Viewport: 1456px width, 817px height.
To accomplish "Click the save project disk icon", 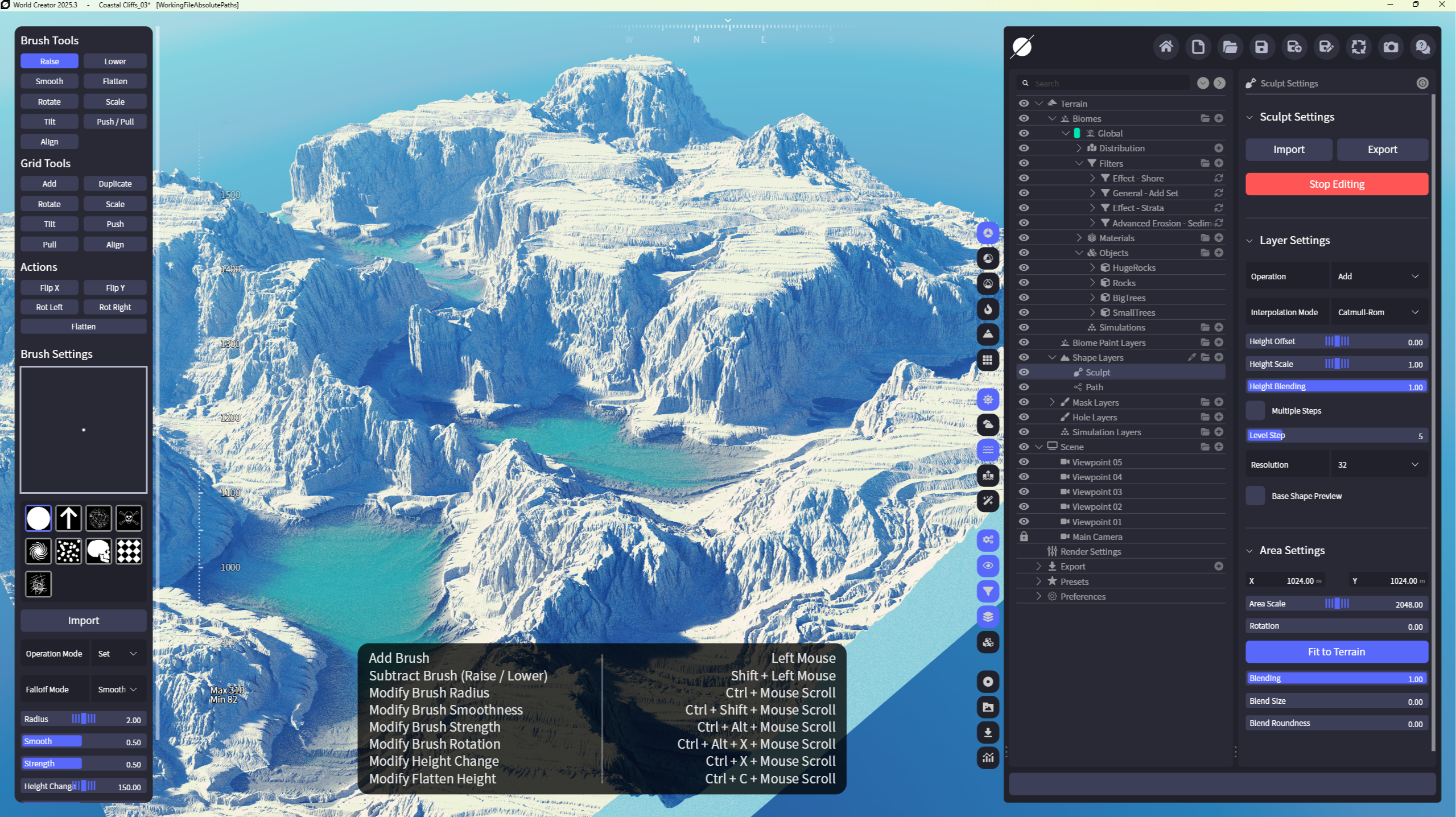I will 1261,47.
